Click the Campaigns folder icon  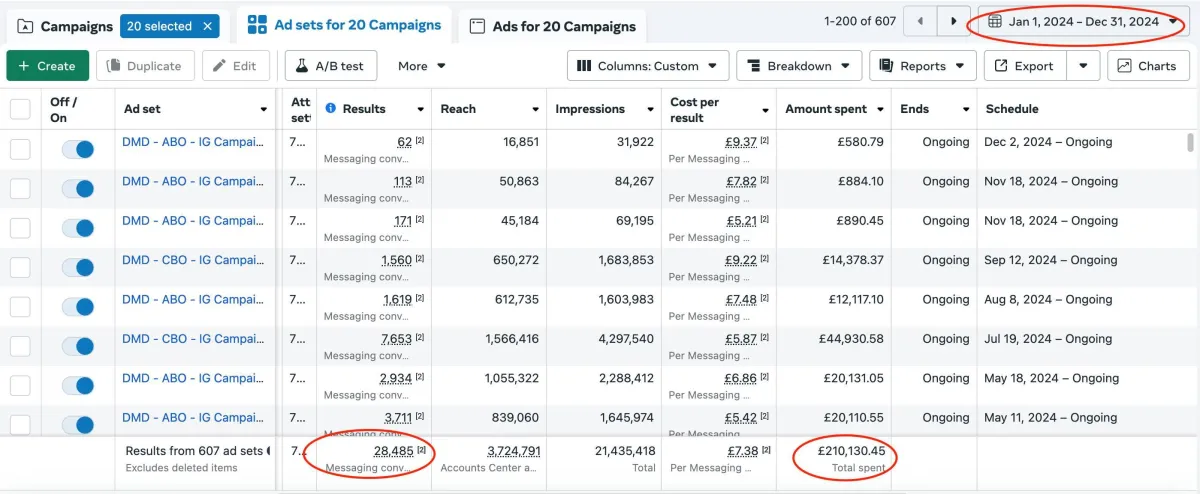click(24, 26)
